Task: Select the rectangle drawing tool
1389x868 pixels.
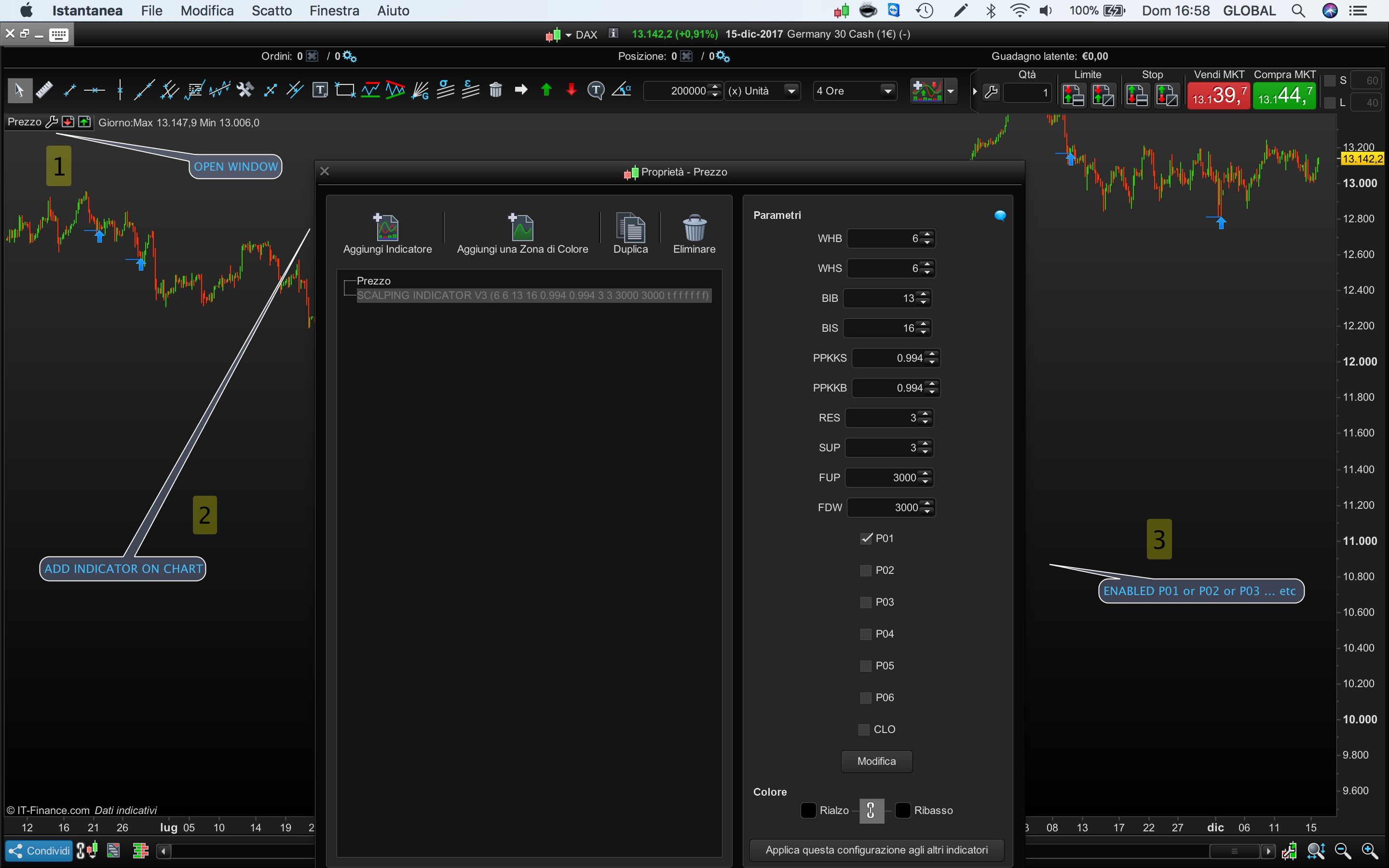Action: pyautogui.click(x=345, y=90)
